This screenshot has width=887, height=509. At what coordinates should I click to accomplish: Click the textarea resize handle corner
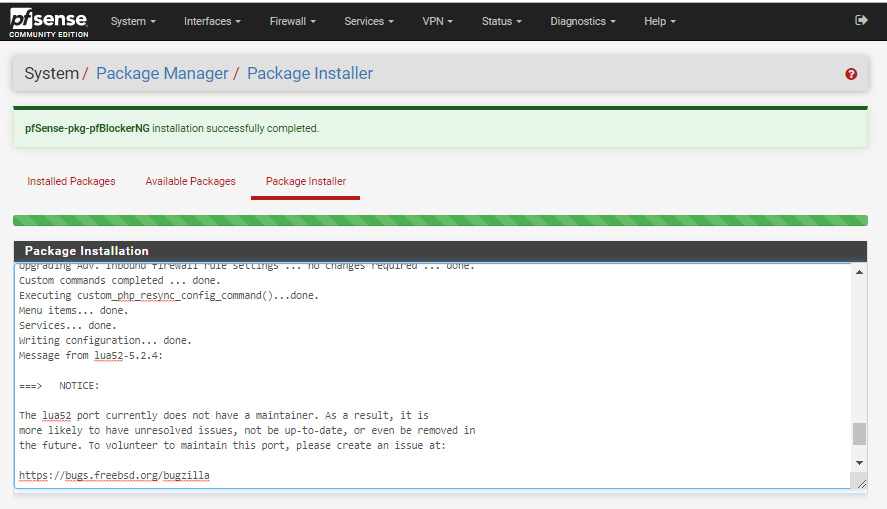tap(861, 483)
